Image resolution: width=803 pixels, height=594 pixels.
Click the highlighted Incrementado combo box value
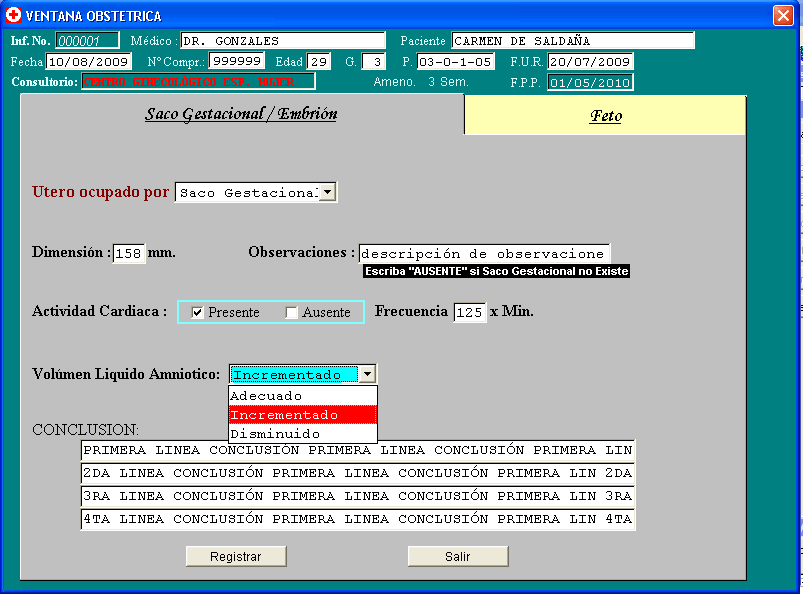(294, 374)
